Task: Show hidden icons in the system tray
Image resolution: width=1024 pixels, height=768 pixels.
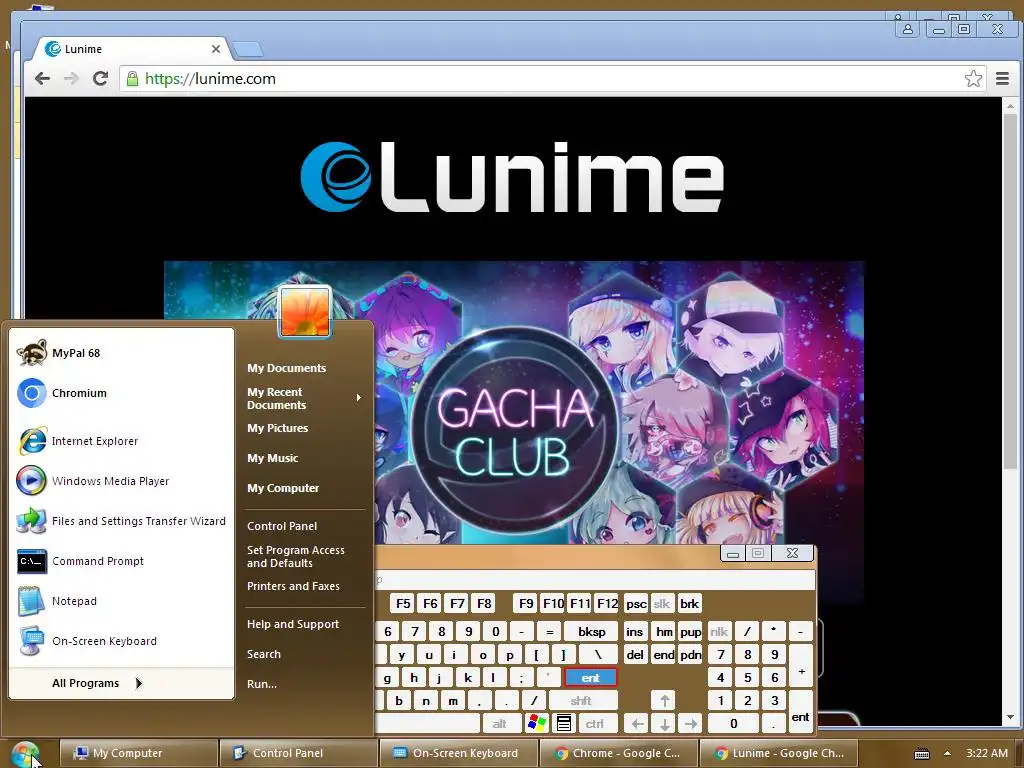Action: [948, 754]
